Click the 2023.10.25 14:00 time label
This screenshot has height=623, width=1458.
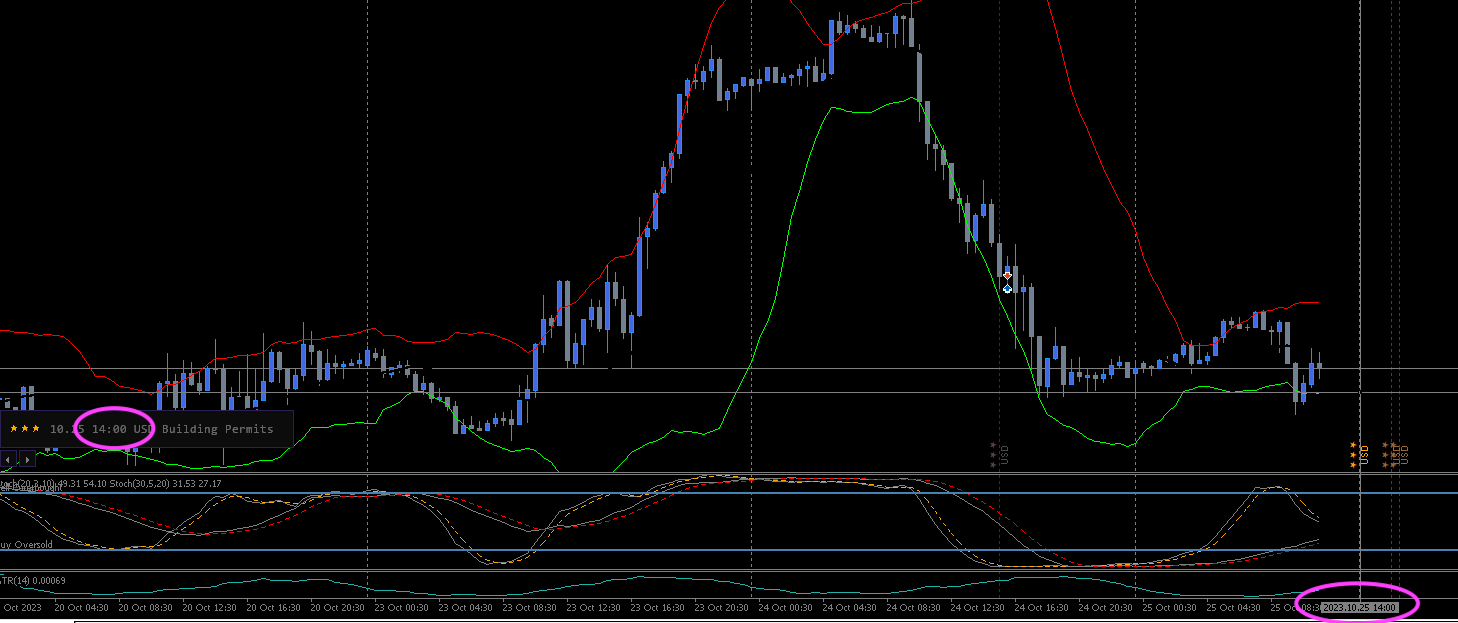(x=1359, y=607)
